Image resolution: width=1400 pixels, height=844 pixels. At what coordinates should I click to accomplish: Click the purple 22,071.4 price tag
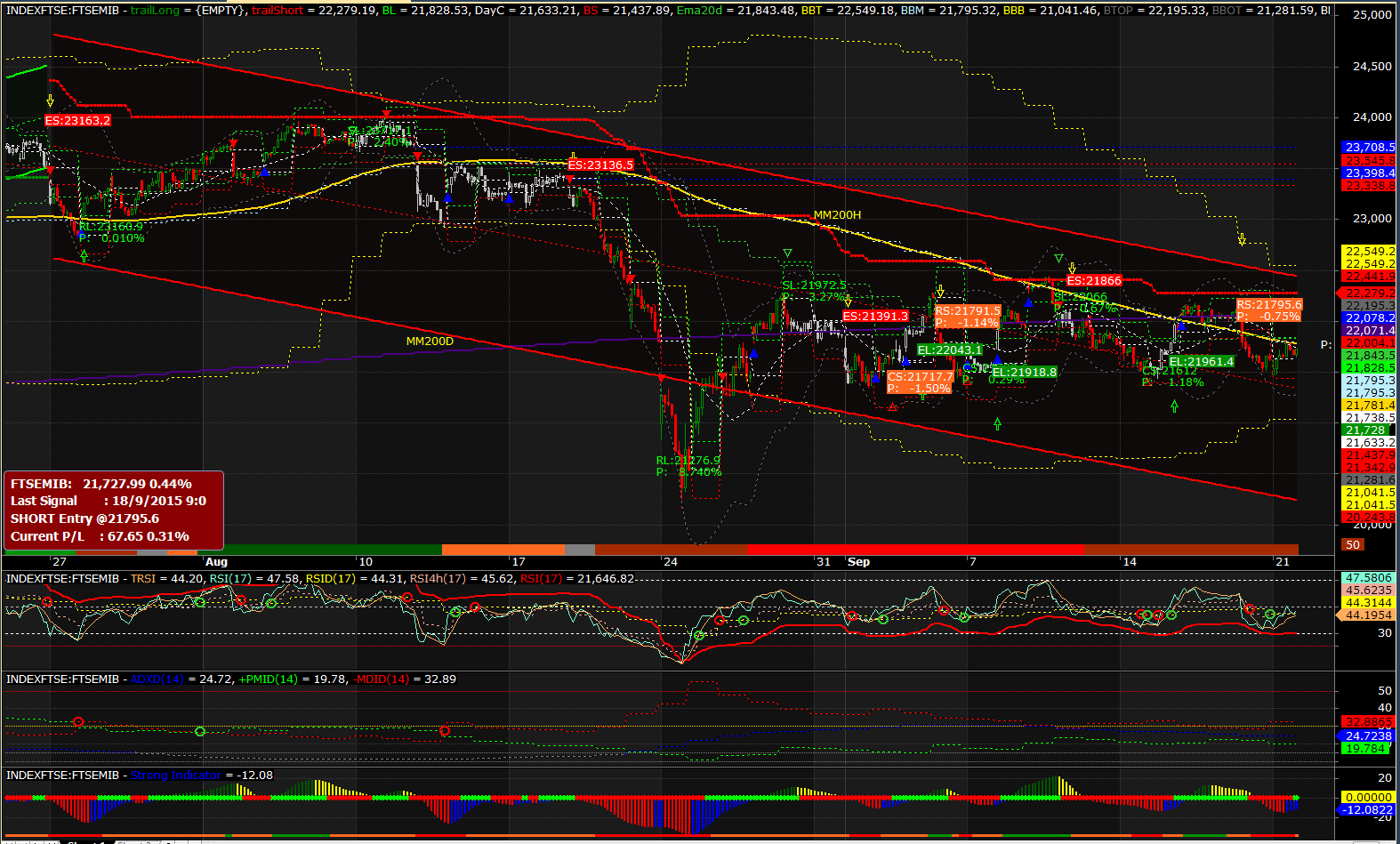pos(1369,330)
